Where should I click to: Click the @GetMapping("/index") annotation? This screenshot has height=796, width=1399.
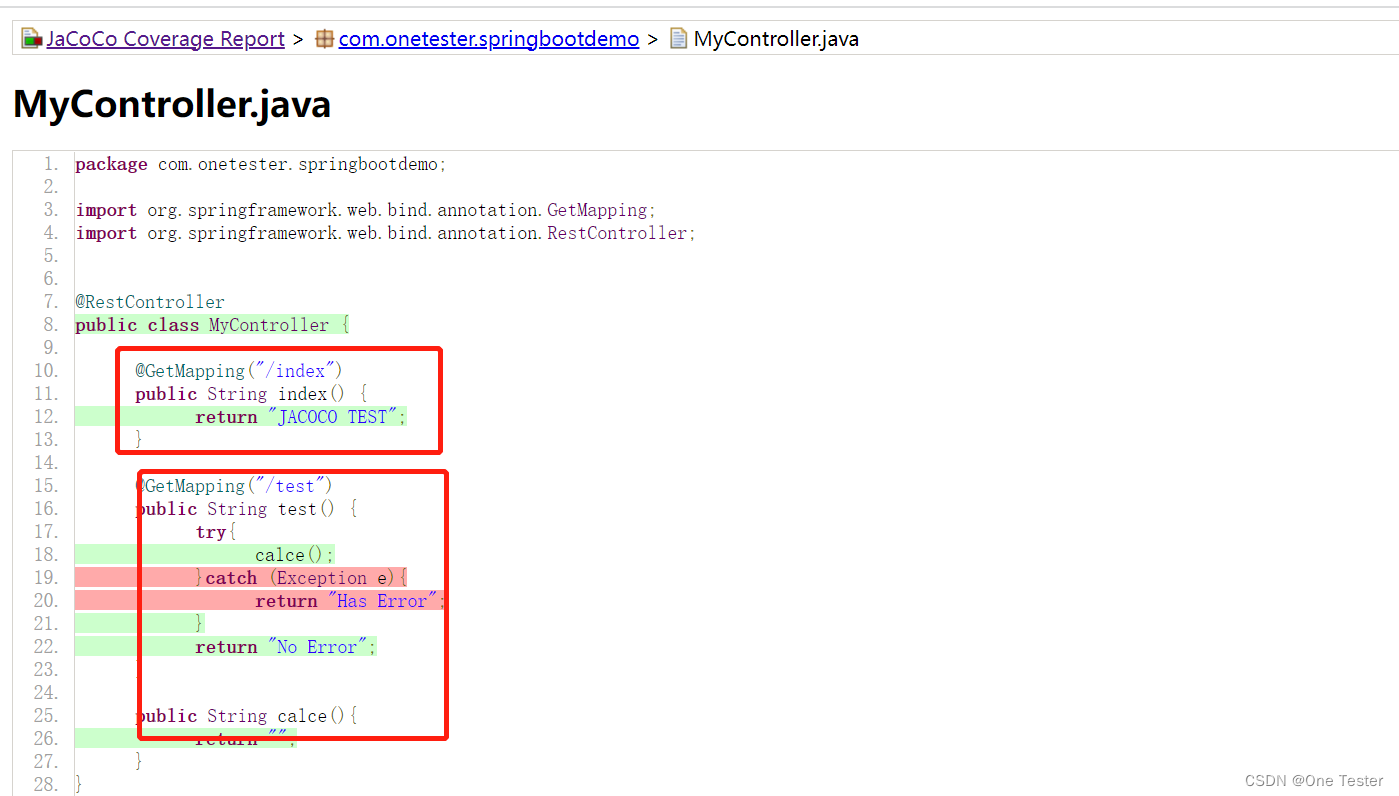click(x=239, y=371)
